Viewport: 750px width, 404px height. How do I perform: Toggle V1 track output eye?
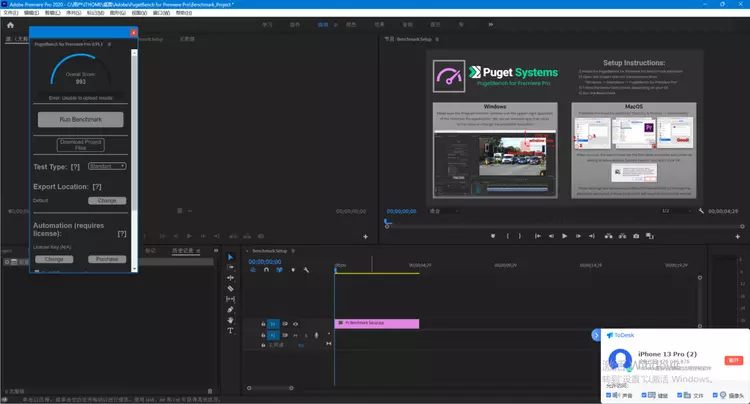[x=296, y=324]
